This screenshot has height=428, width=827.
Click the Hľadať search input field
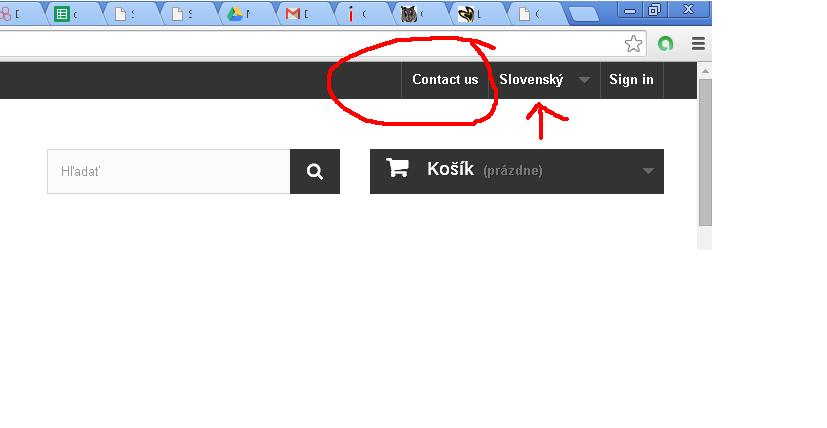169,172
